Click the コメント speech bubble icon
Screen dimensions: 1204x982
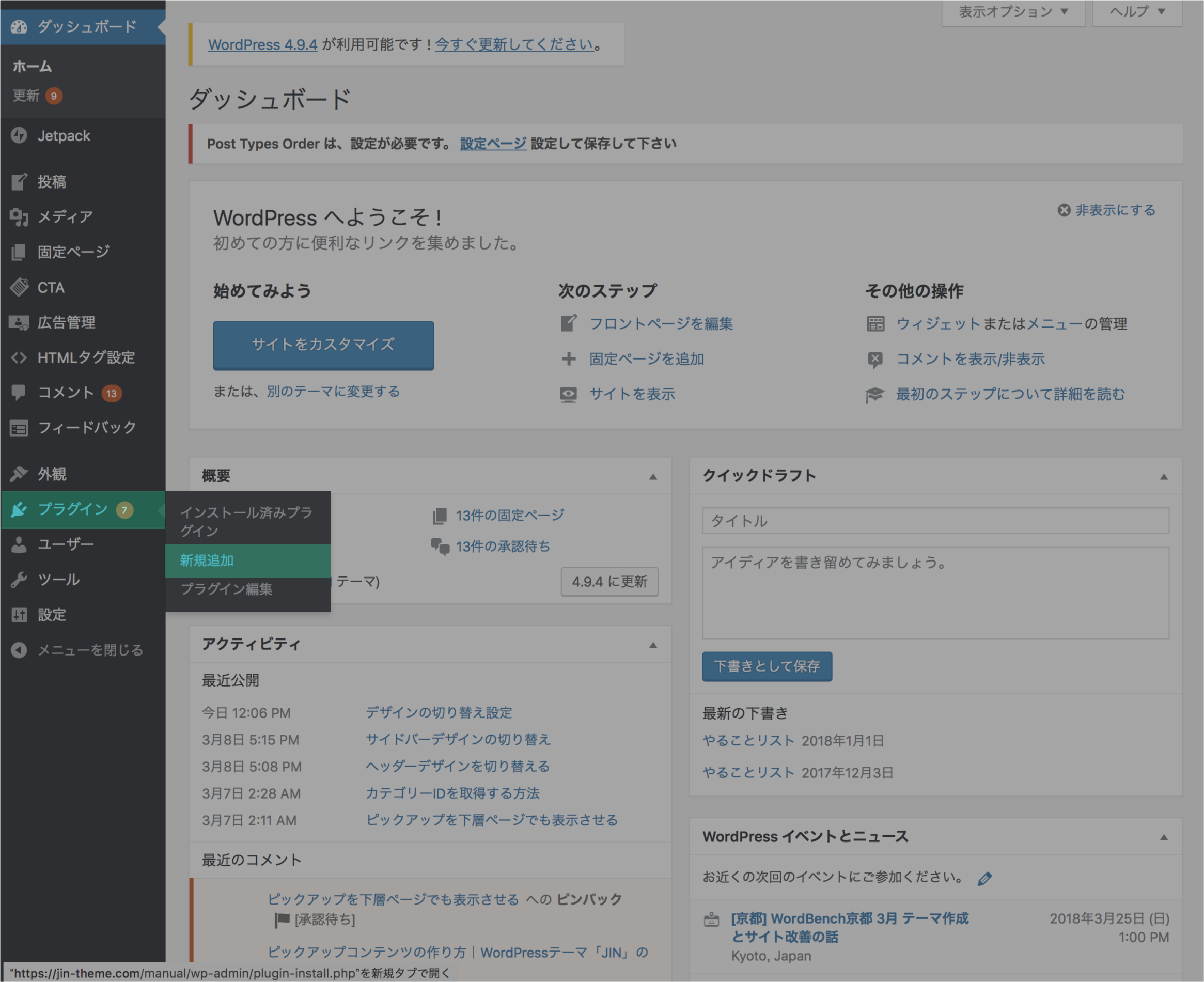[19, 393]
